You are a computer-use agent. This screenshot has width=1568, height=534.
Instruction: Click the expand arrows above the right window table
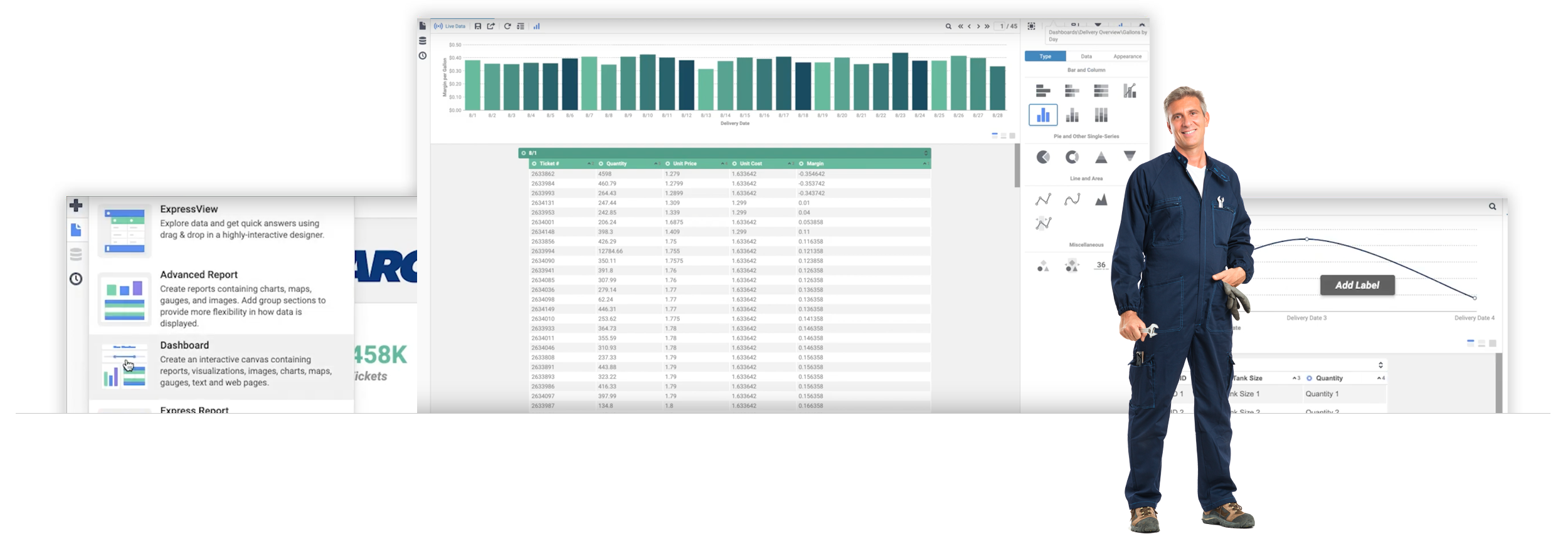1380,365
